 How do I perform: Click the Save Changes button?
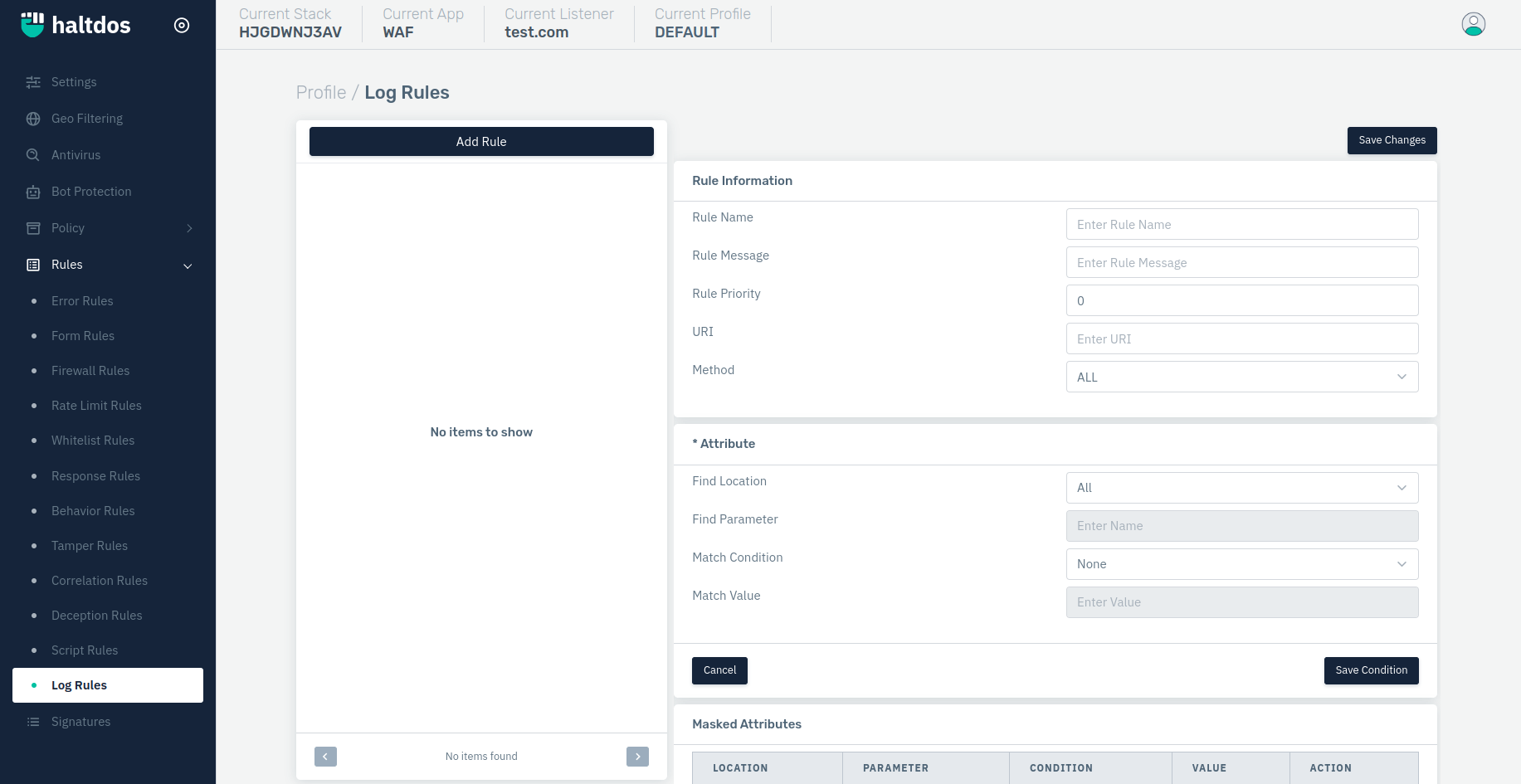tap(1392, 140)
